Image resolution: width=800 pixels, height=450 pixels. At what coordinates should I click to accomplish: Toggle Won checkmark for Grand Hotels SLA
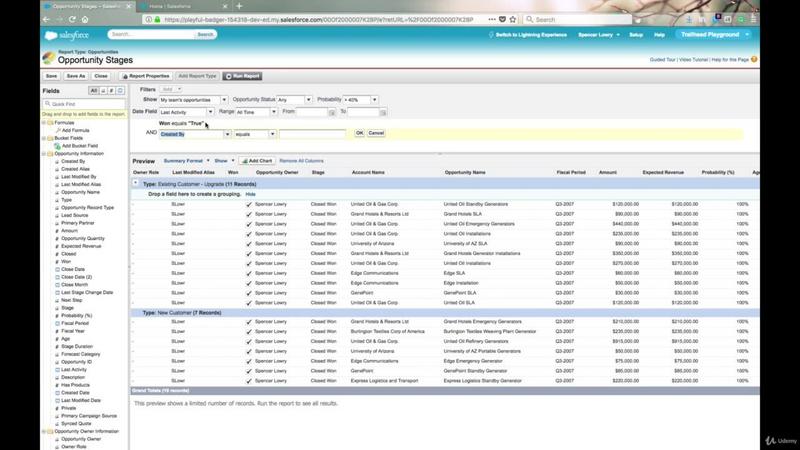(x=249, y=214)
